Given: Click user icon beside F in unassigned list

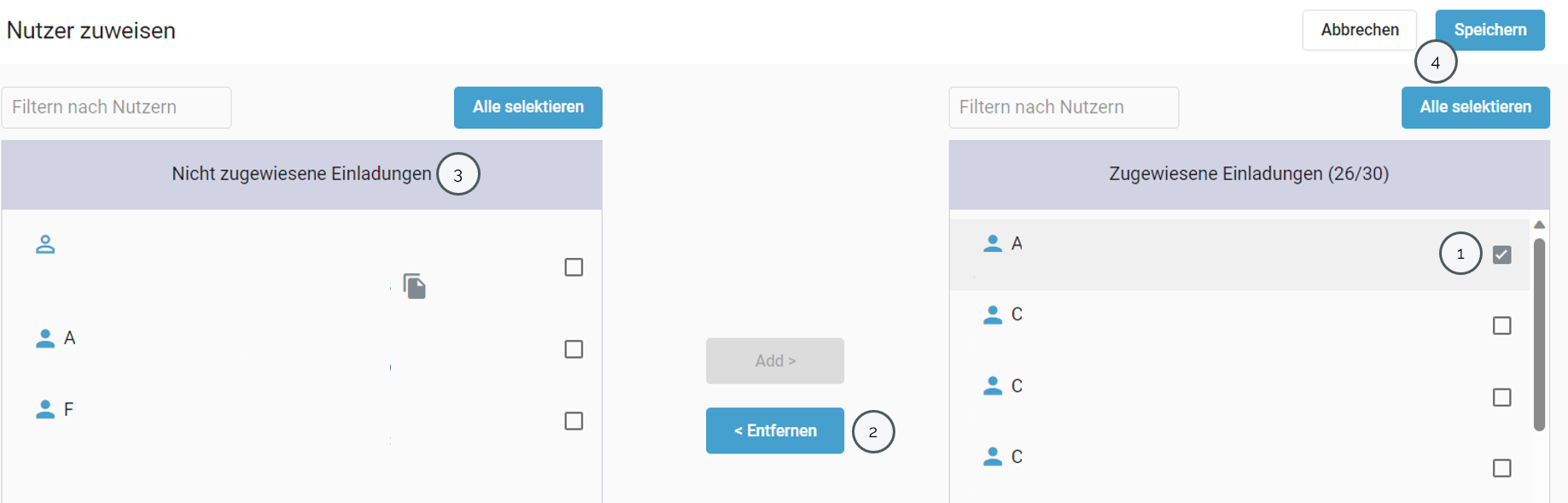Looking at the screenshot, I should (45, 410).
